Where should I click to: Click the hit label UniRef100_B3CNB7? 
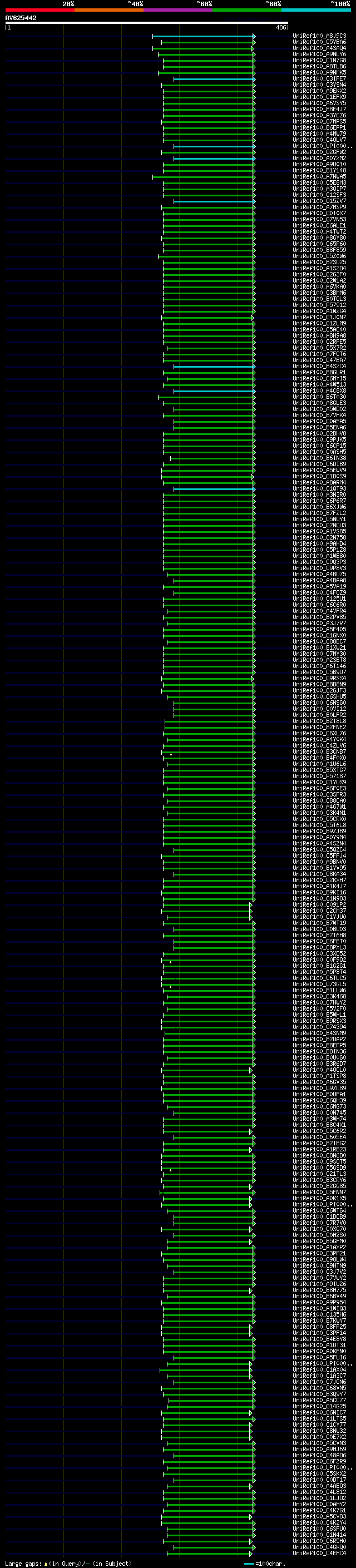[x=319, y=752]
